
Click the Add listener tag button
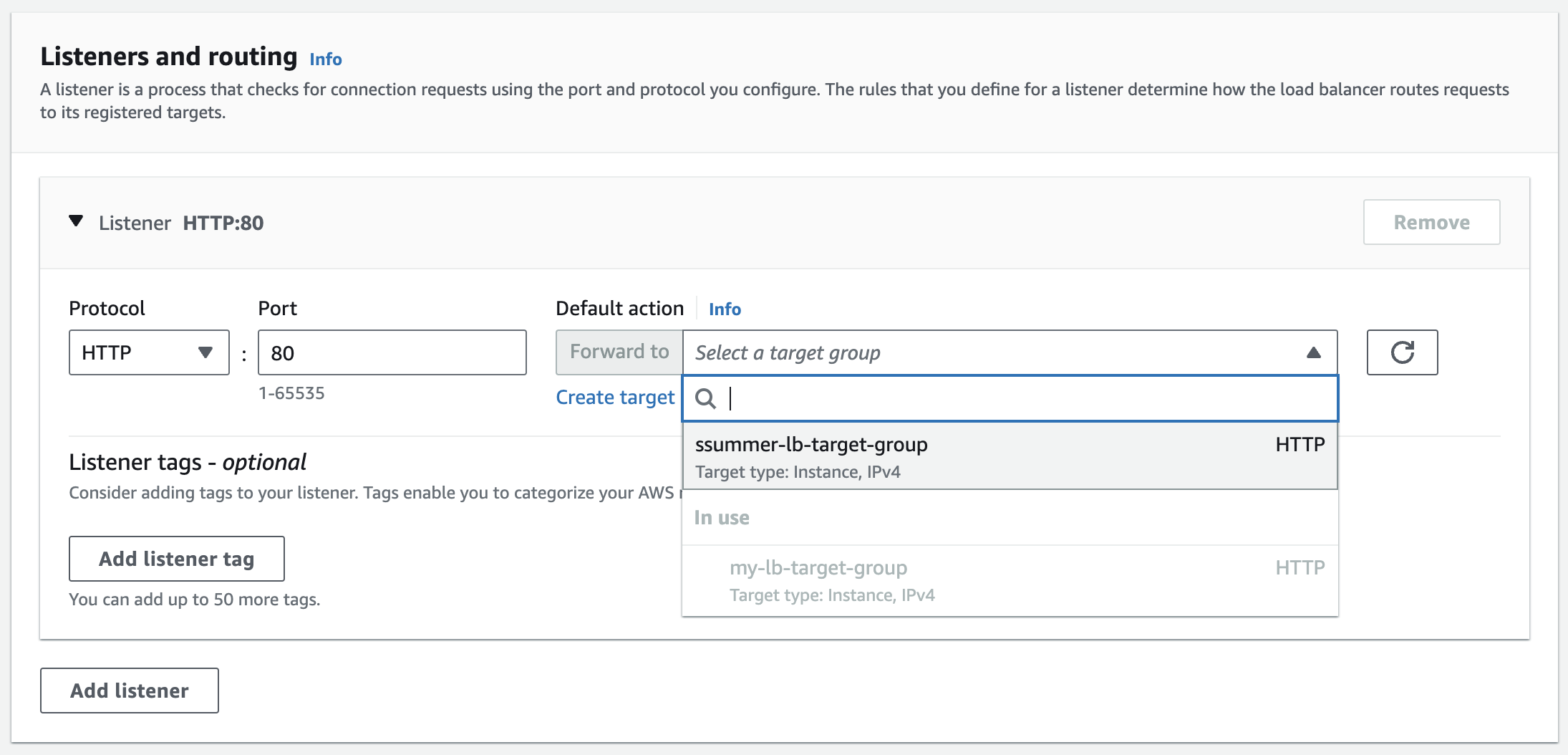(x=176, y=559)
